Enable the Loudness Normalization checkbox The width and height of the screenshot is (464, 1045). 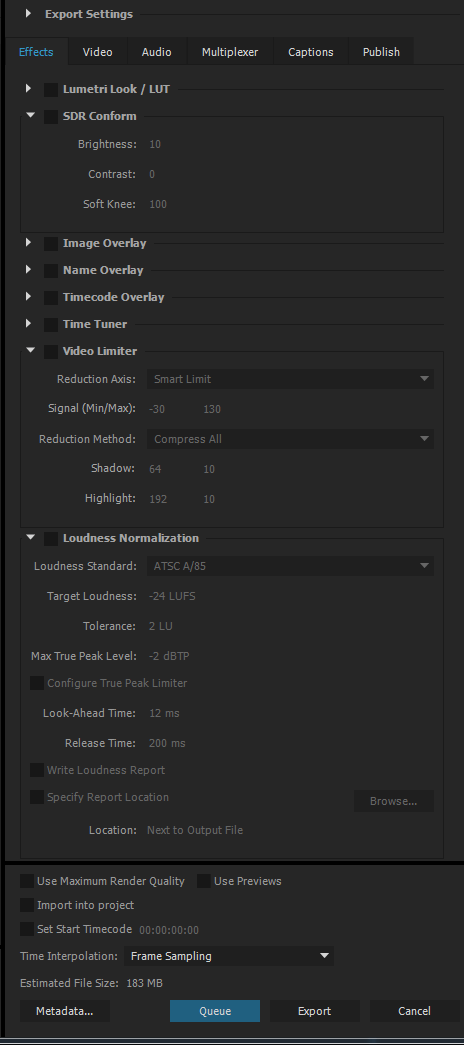pos(51,538)
